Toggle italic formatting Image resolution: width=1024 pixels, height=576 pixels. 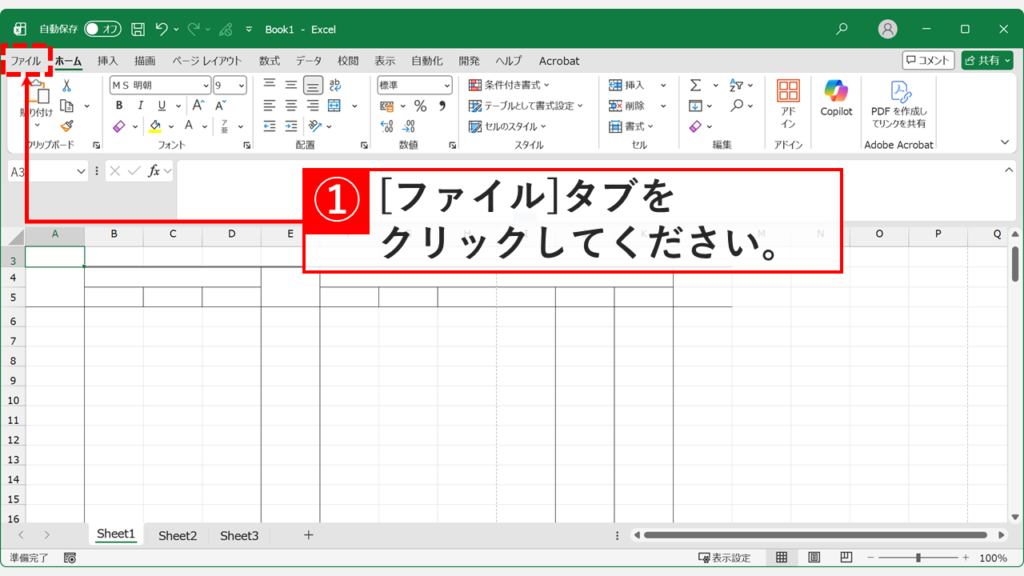pos(140,105)
